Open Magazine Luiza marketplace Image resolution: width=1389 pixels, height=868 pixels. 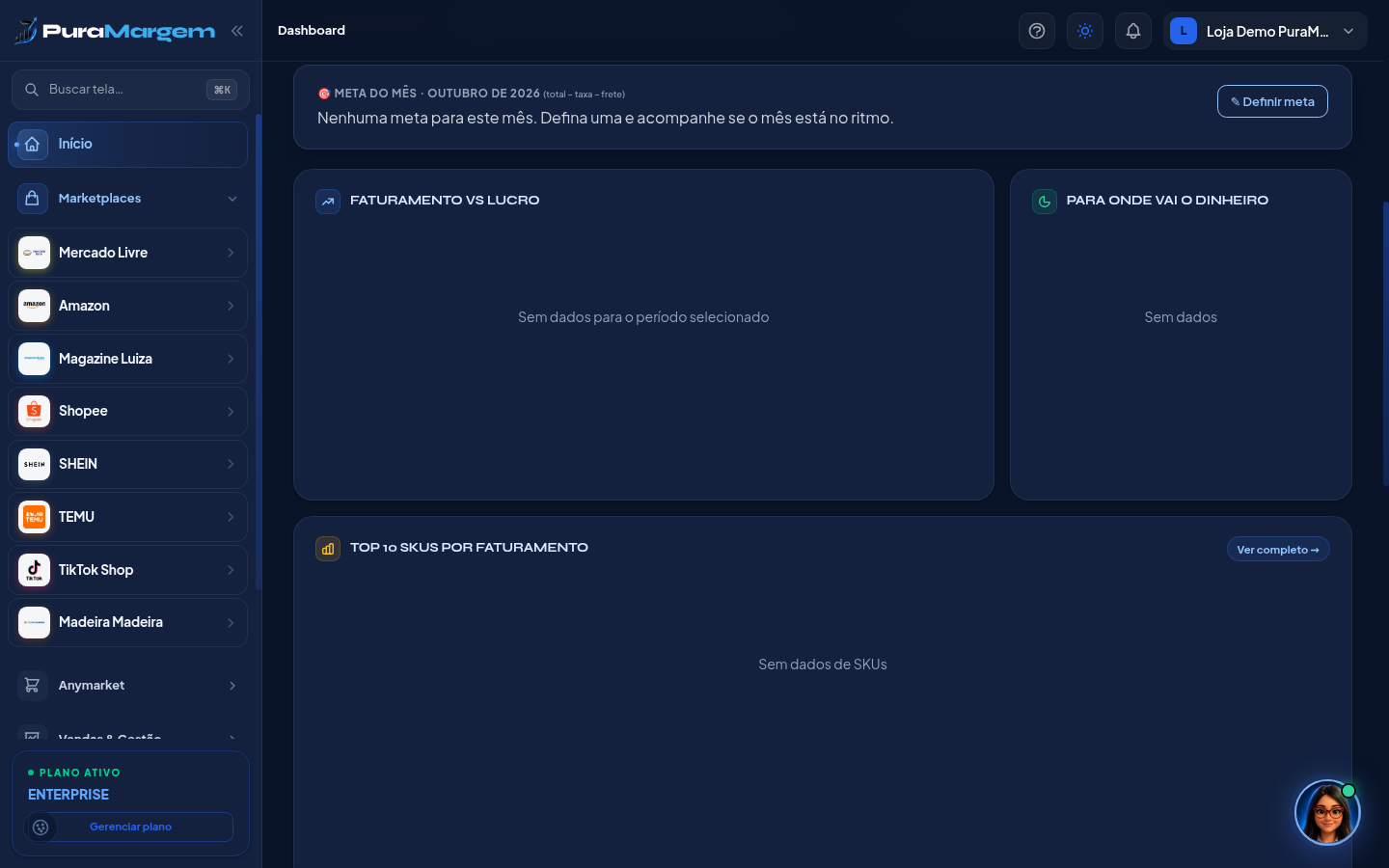click(x=128, y=359)
